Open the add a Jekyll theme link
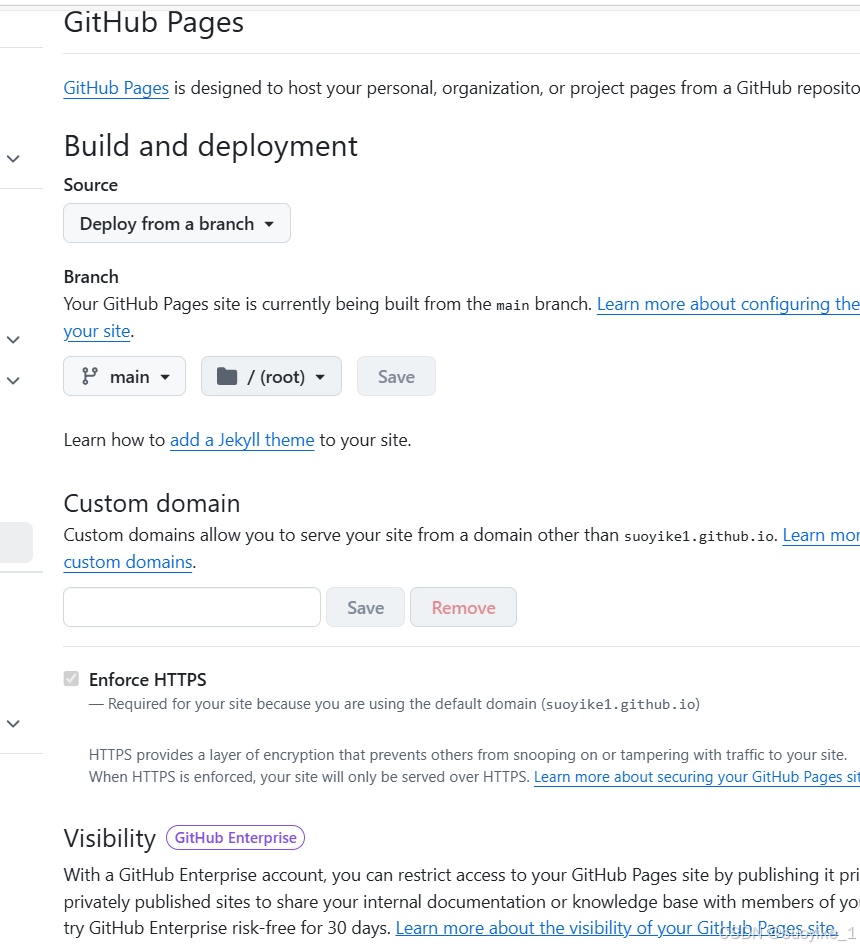 point(242,440)
